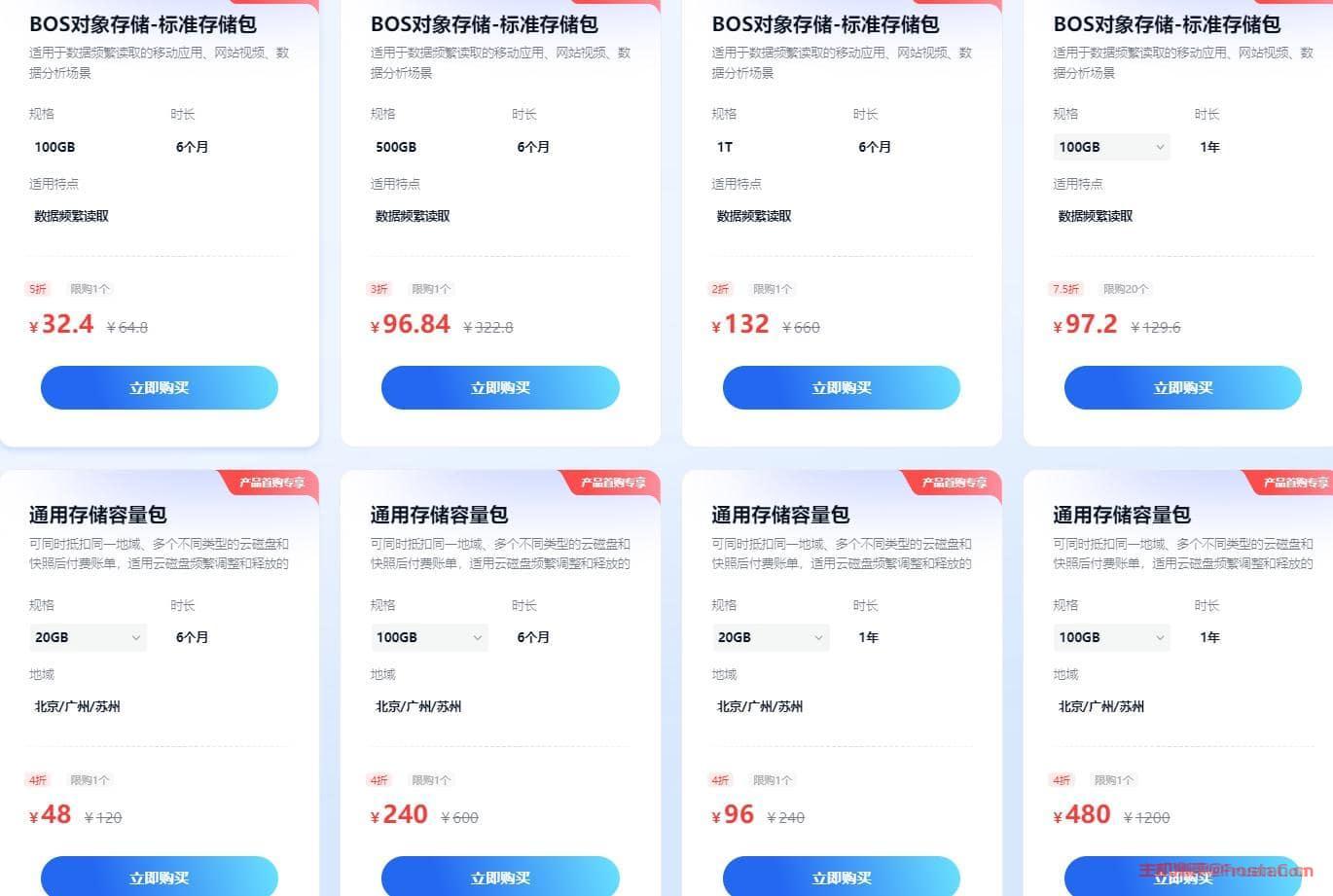
Task: Buy the 32.4 yuan BOS 100GB package
Action: (160, 387)
